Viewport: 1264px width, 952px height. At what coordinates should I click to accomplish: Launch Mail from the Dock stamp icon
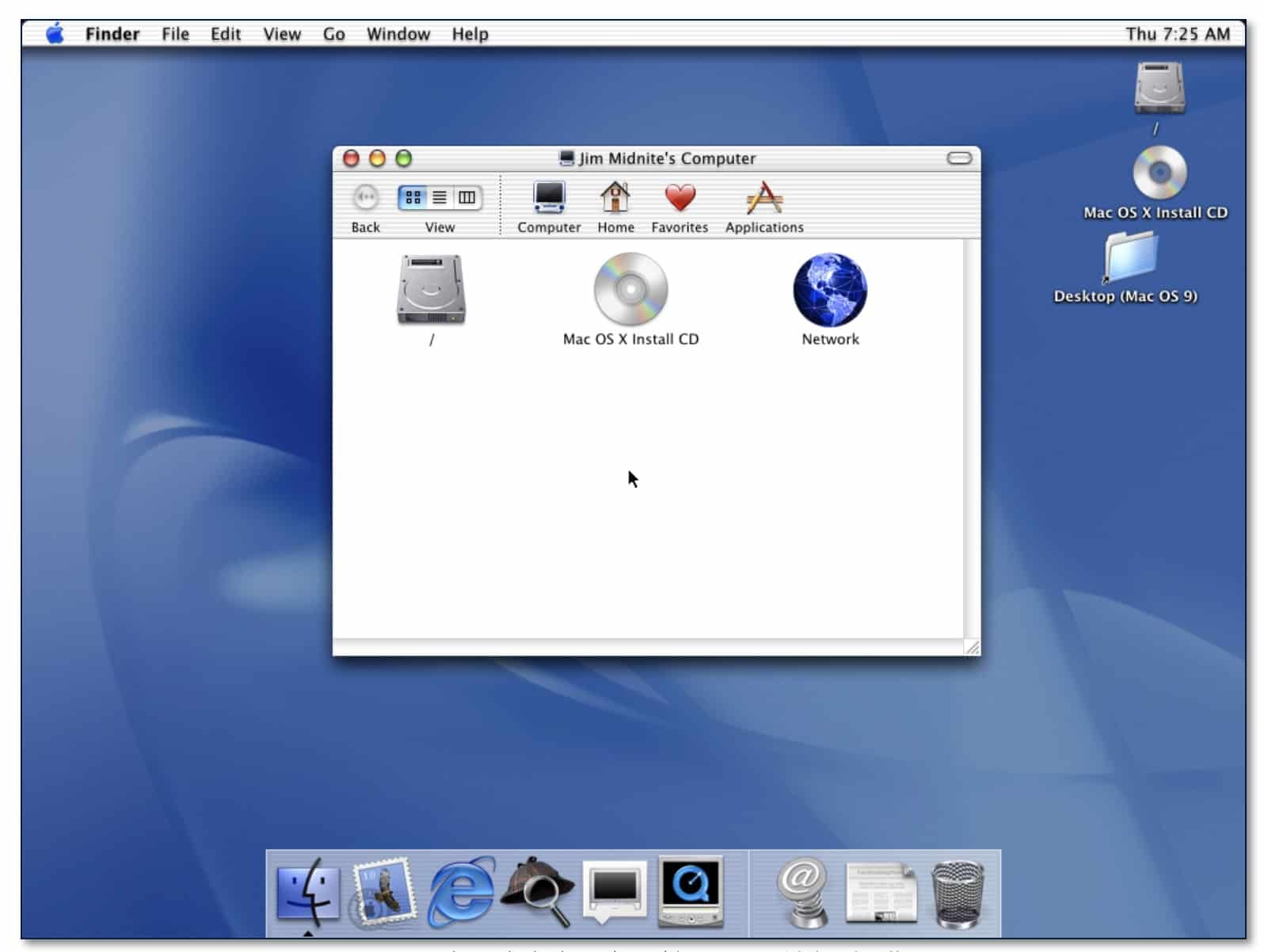pos(384,893)
